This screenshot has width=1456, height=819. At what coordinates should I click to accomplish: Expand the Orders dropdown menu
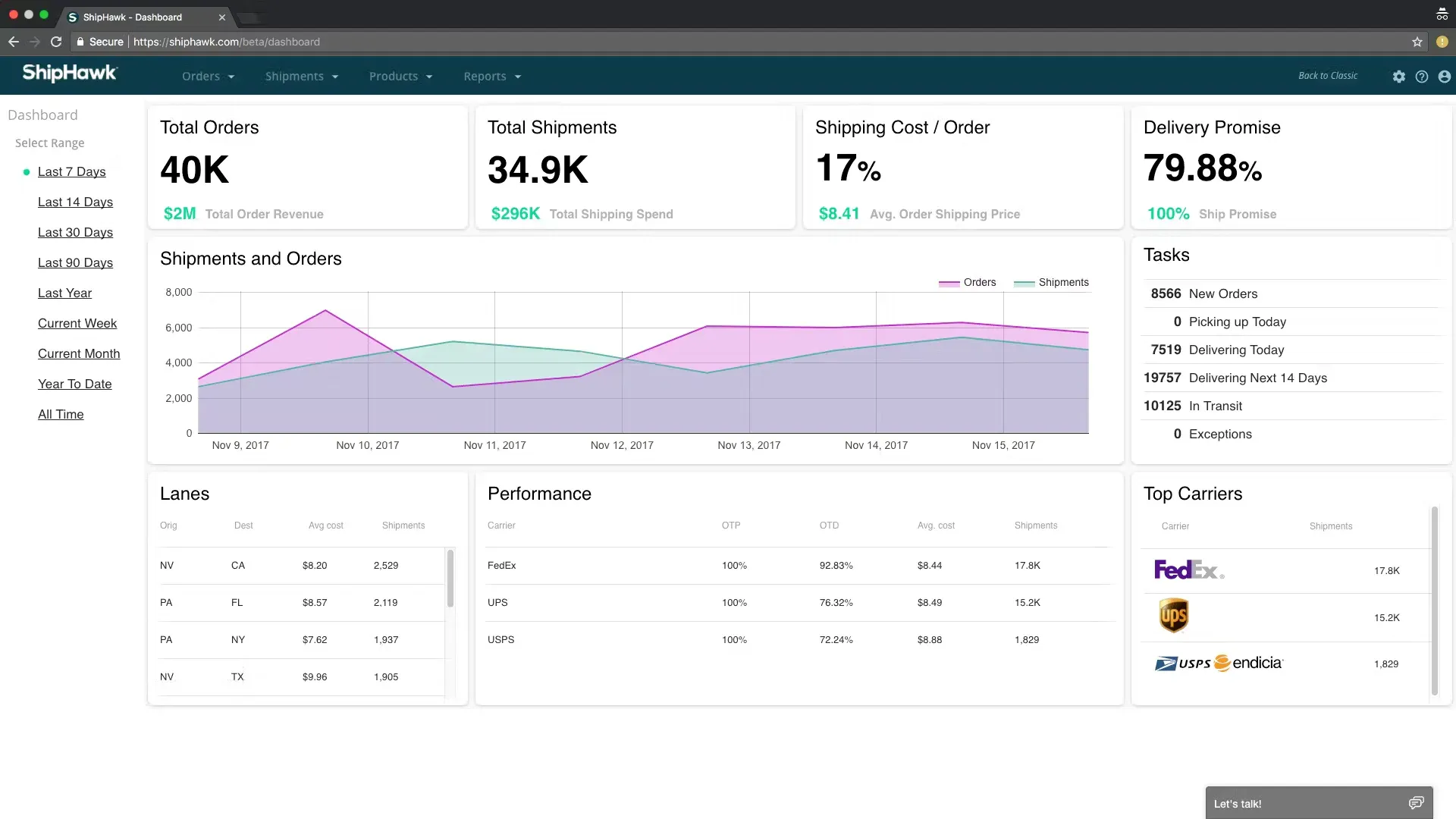pos(208,77)
